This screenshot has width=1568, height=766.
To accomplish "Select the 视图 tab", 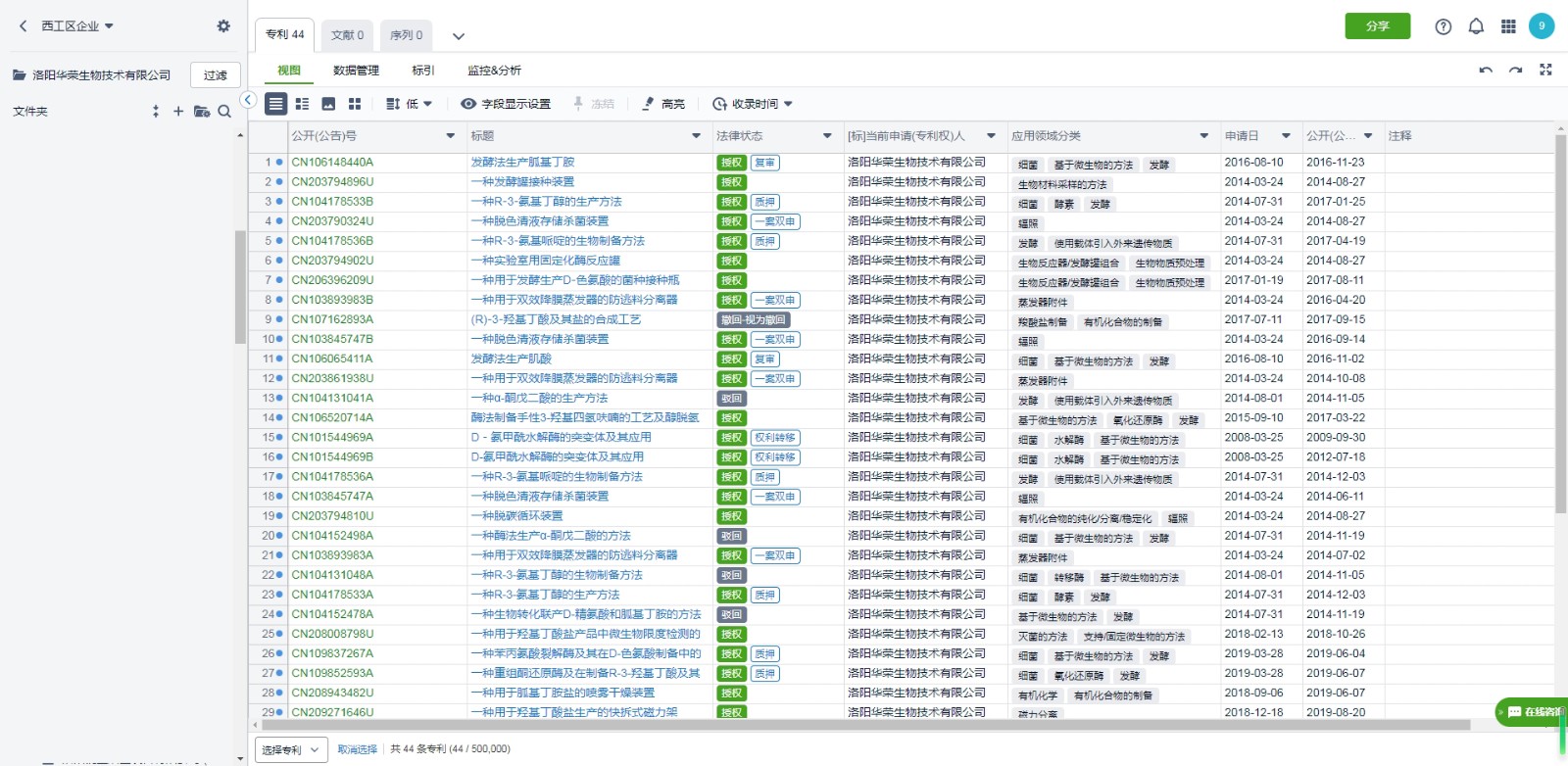I will (289, 71).
